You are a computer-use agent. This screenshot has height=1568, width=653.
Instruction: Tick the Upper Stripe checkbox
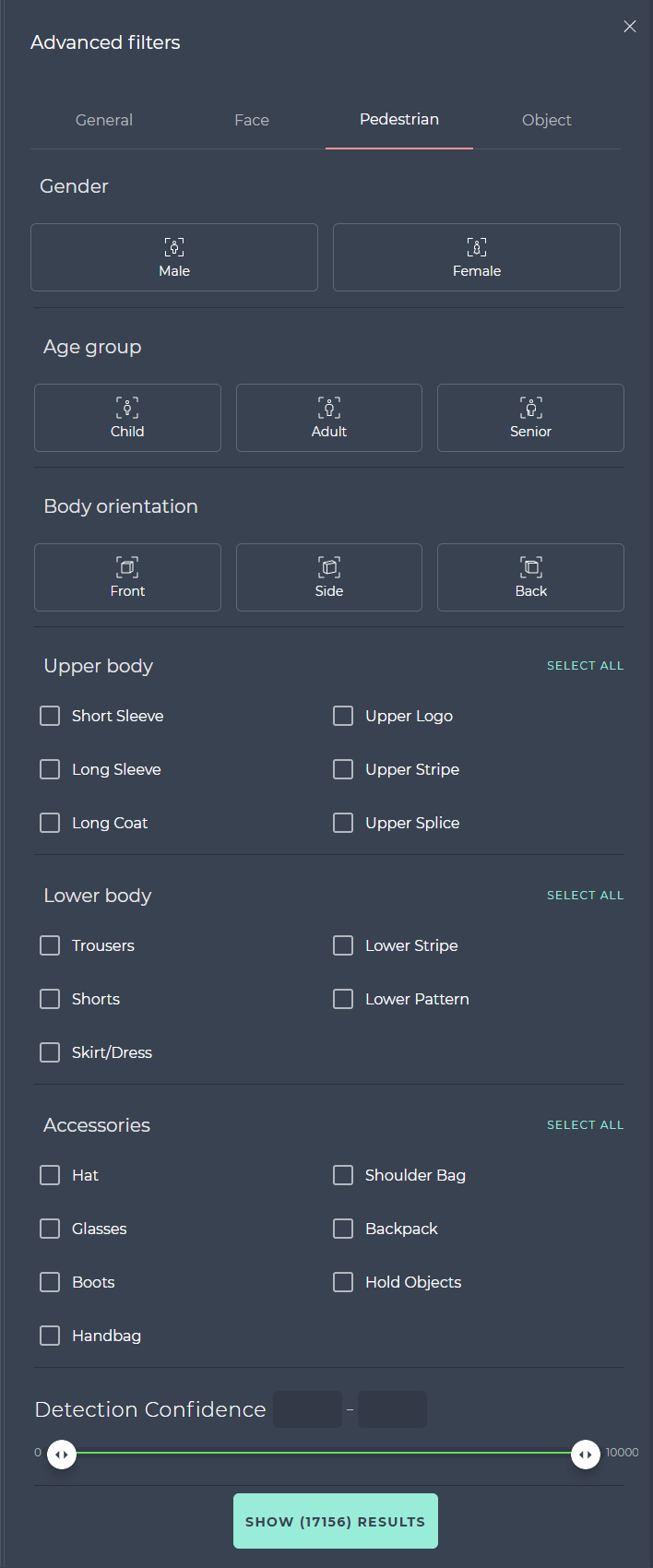343,769
